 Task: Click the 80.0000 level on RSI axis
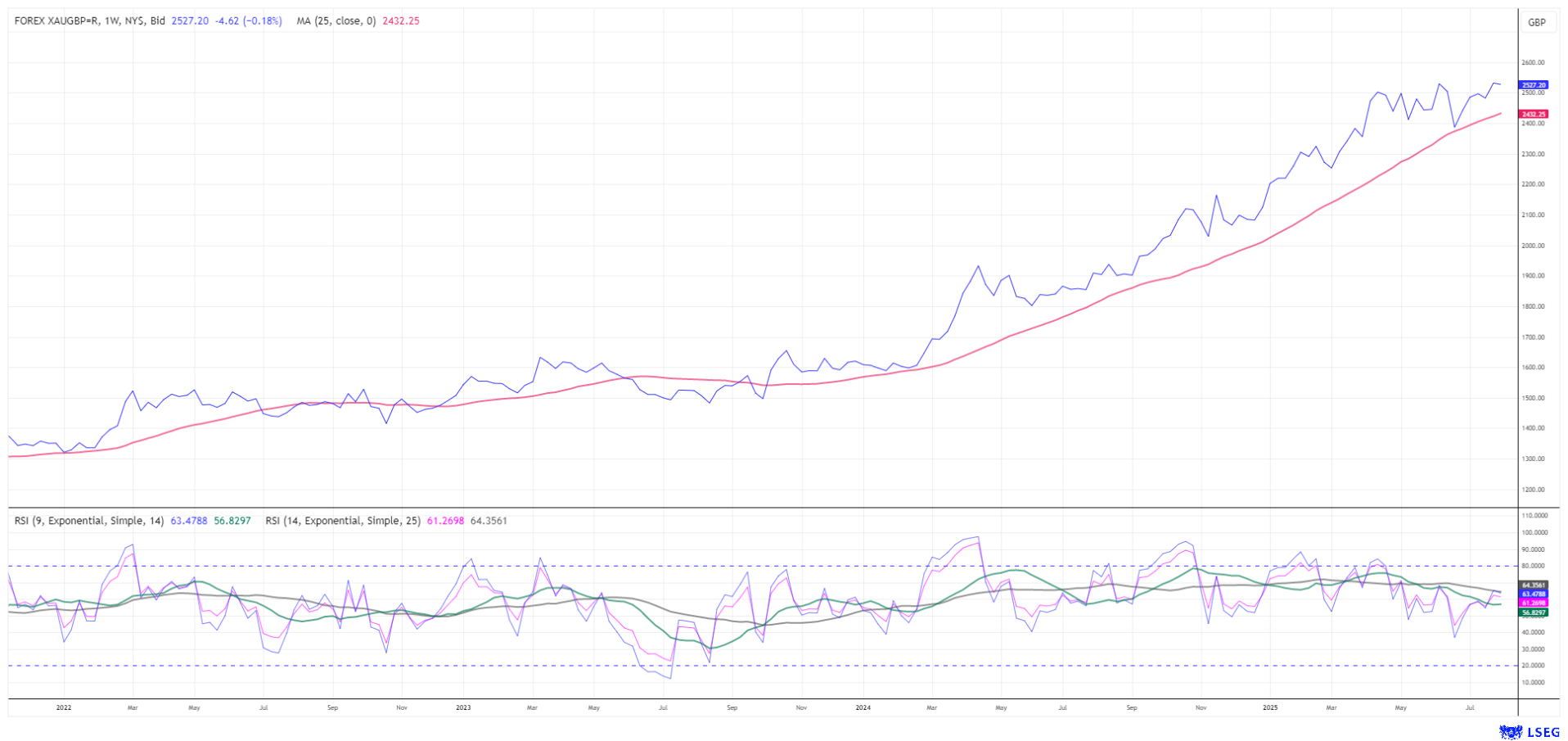pos(1534,566)
